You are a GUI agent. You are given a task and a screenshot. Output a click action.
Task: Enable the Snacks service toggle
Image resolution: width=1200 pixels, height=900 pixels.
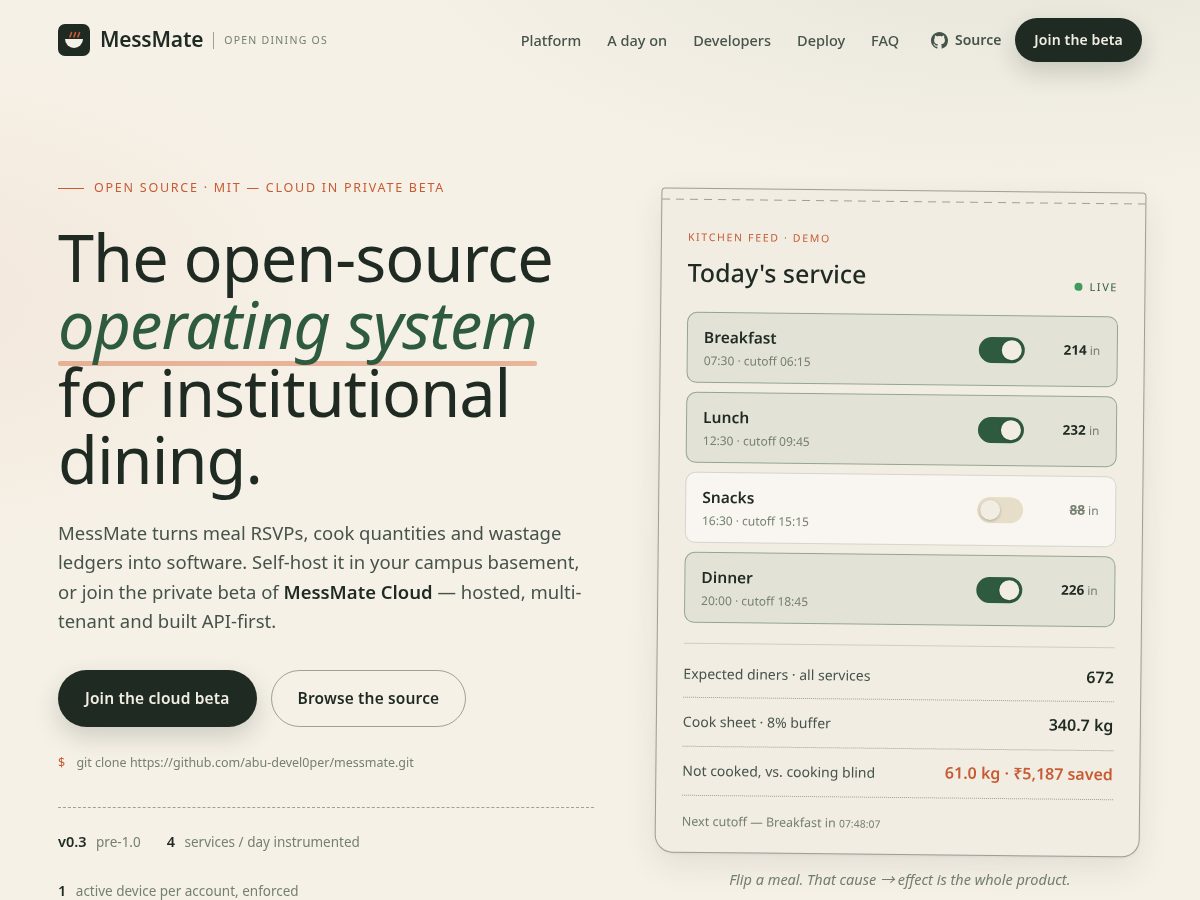(1000, 510)
